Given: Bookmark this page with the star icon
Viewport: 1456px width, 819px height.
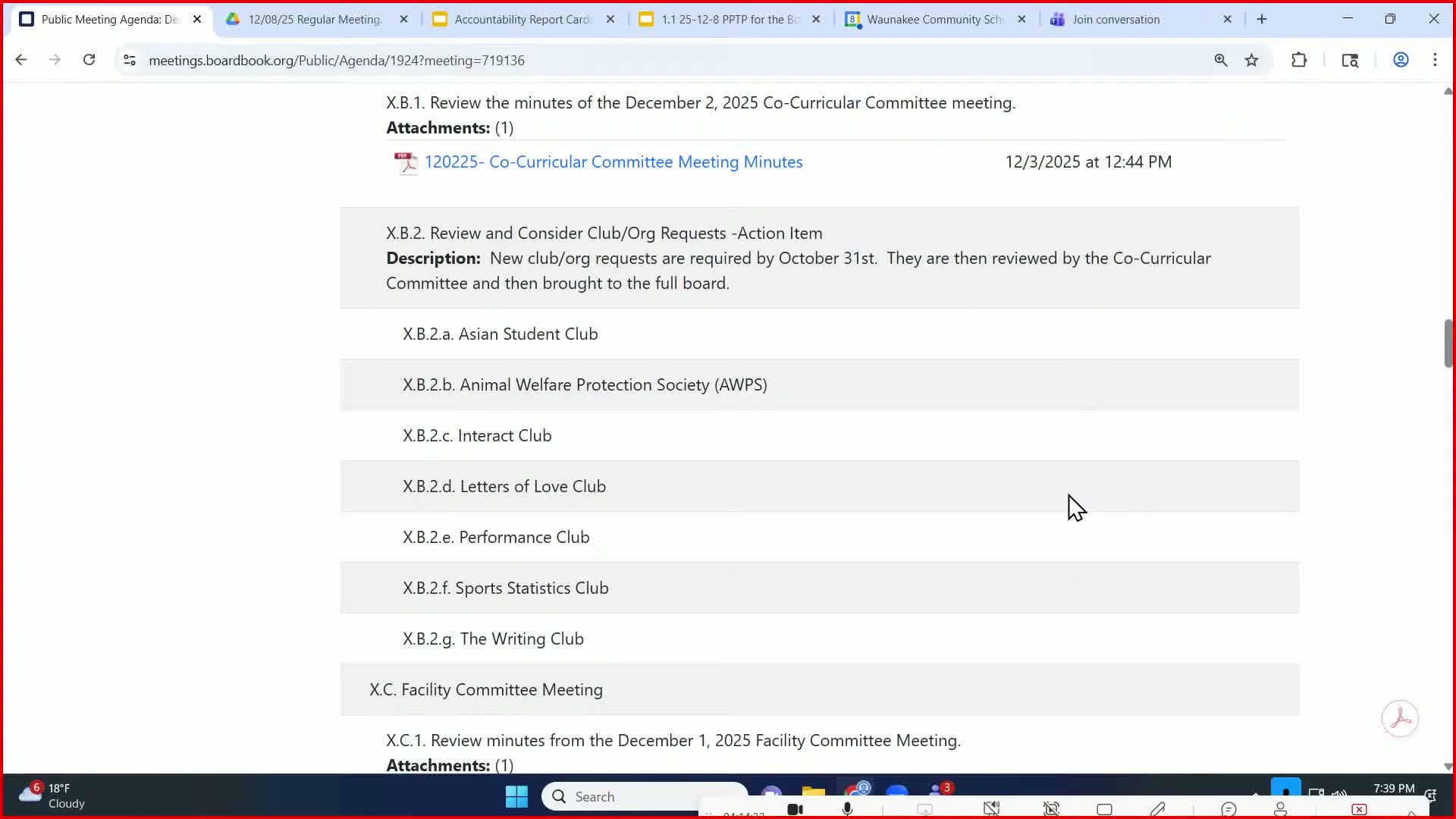Looking at the screenshot, I should coord(1251,60).
